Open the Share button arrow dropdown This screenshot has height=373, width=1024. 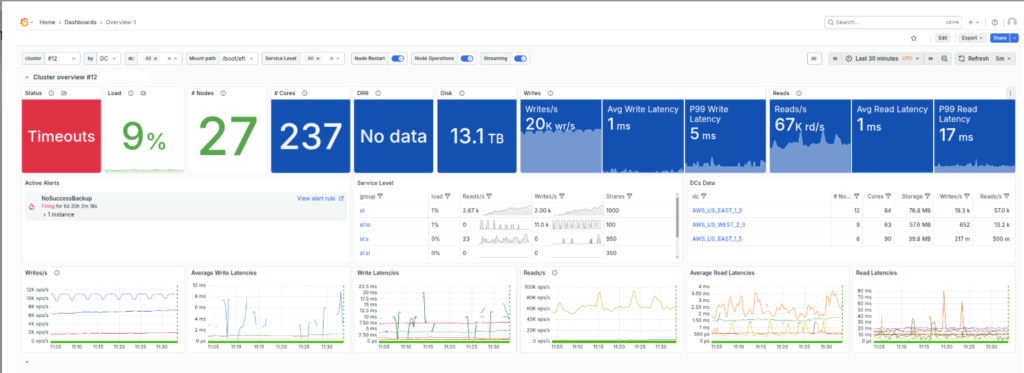[1014, 39]
